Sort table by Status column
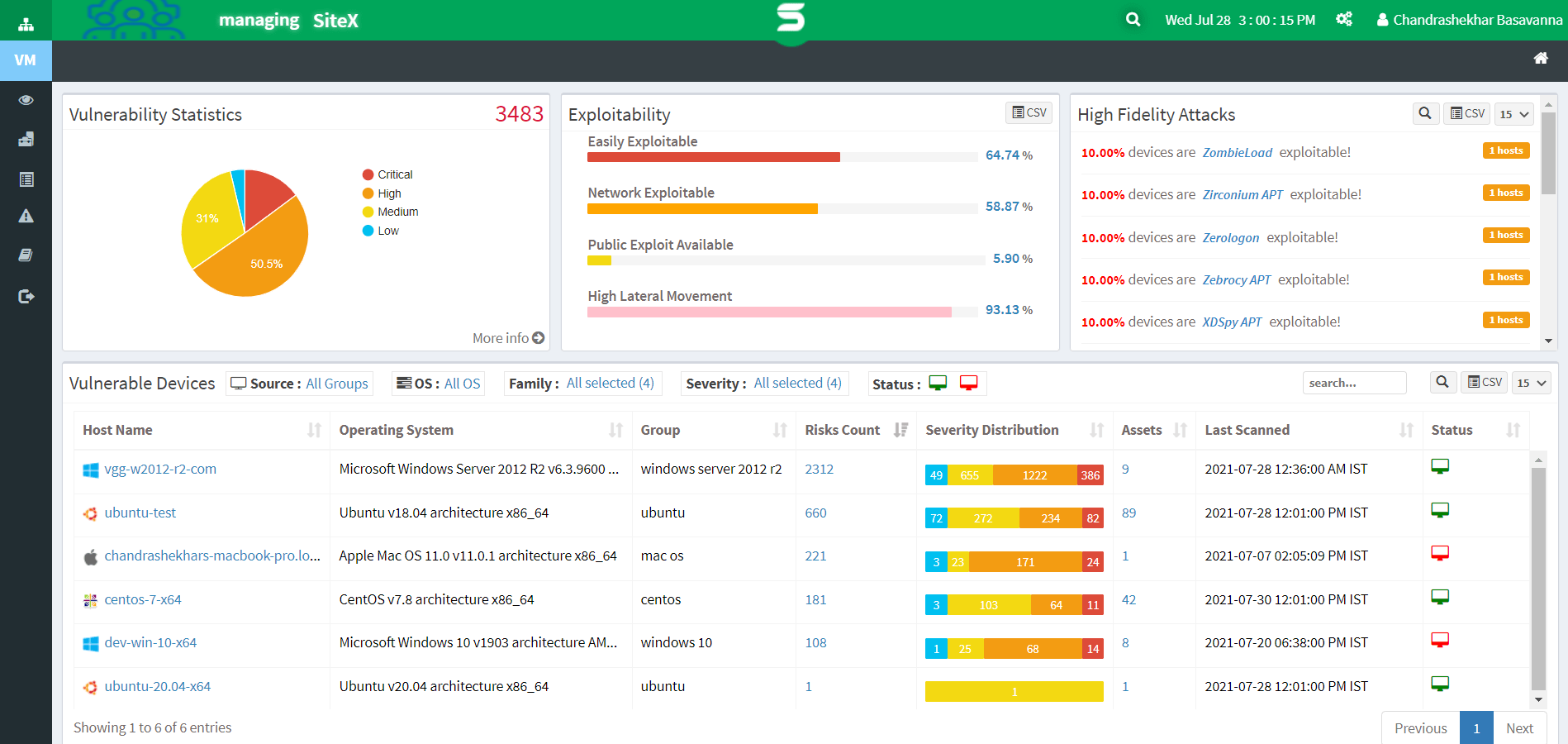 click(1475, 430)
